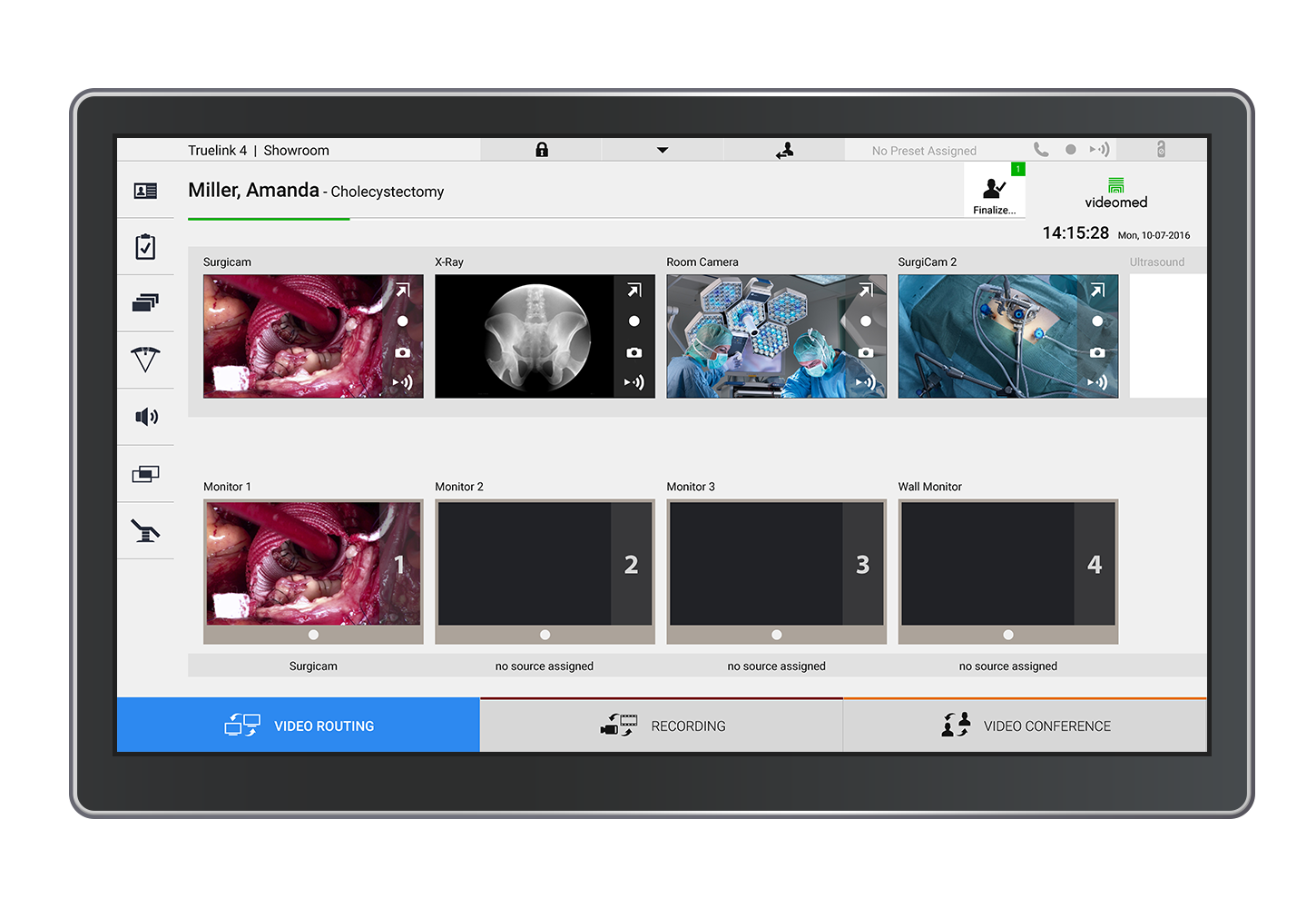Image resolution: width=1316 pixels, height=908 pixels.
Task: Click Surgicam label under Monitor 1
Action: 313,666
